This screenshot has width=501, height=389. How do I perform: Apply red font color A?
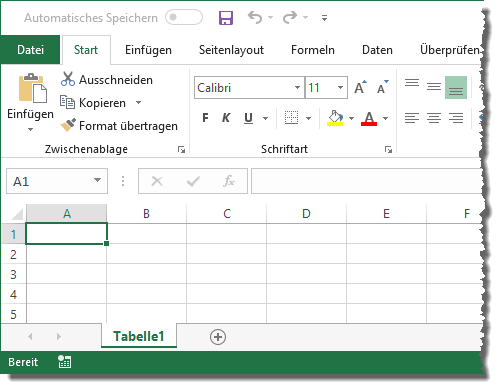pos(369,118)
